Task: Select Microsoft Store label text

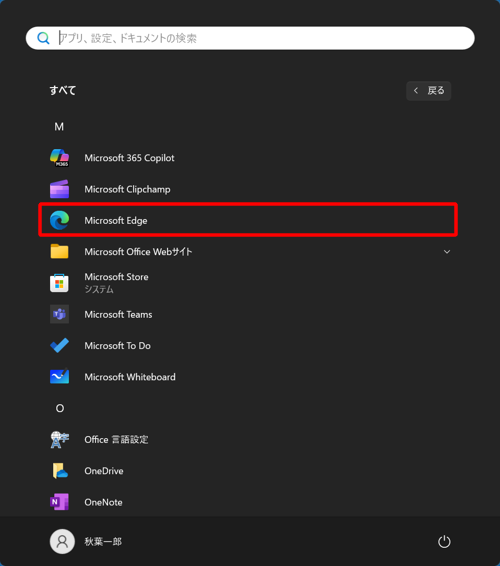Action: click(116, 277)
